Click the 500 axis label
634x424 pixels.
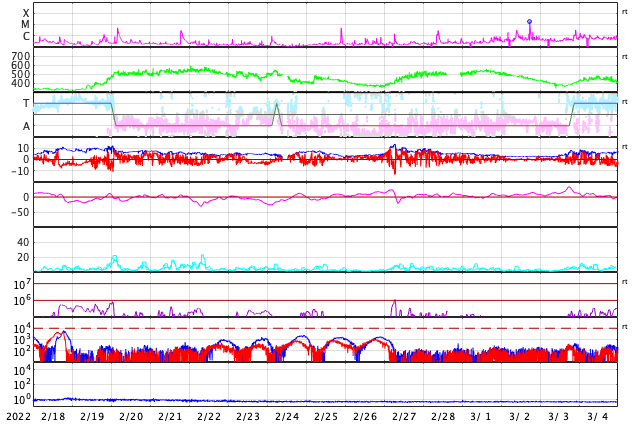(x=21, y=74)
